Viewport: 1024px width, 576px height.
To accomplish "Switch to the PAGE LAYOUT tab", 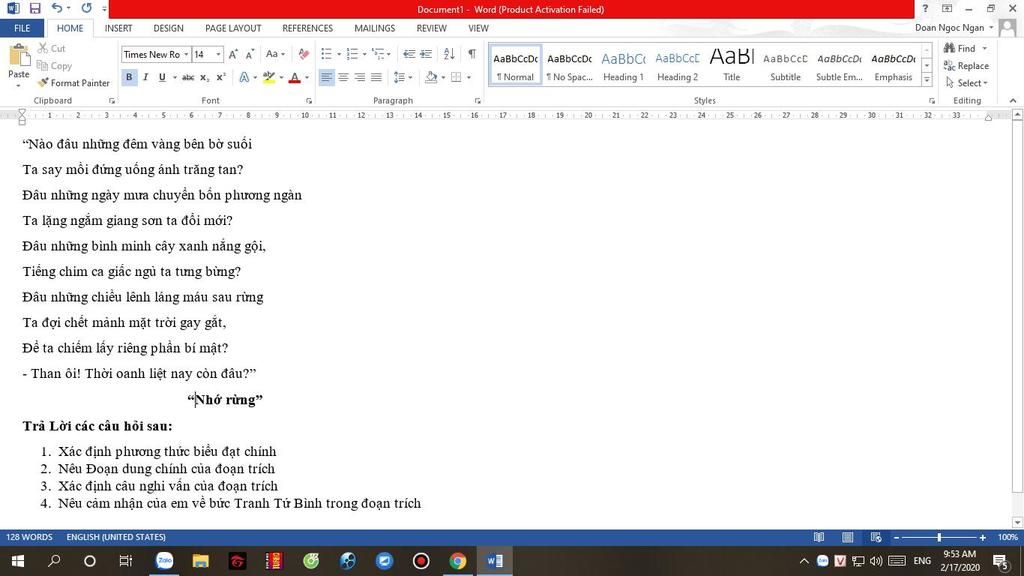I will [x=233, y=28].
